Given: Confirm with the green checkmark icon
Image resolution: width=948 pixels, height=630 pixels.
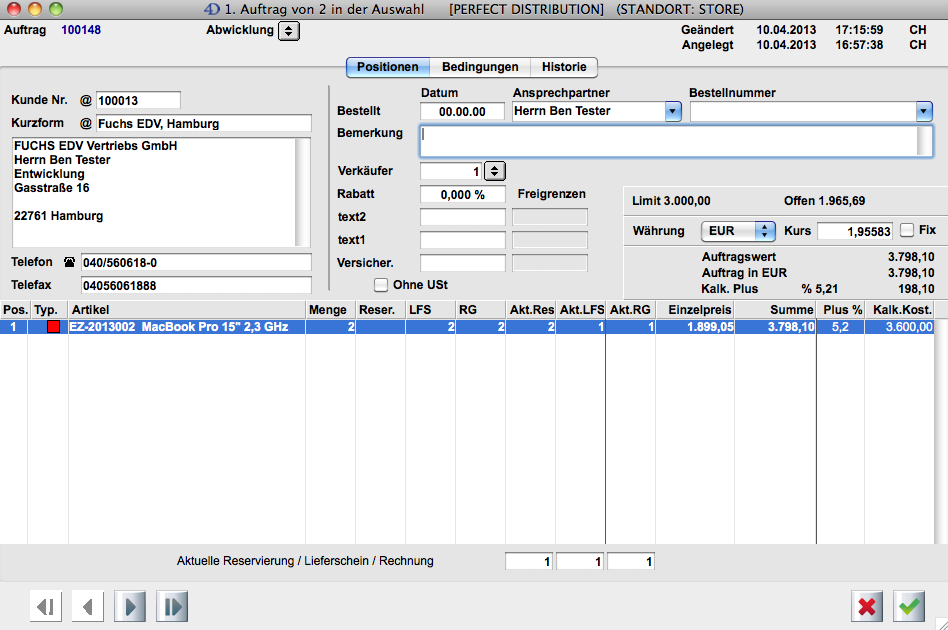Looking at the screenshot, I should click(x=909, y=606).
